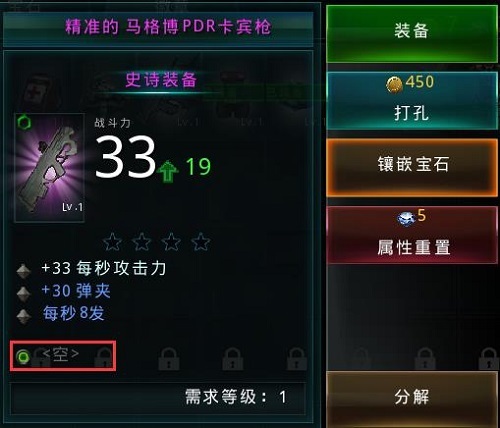
Task: Click the bullet icon beside +30 弹夹
Action: 24,294
